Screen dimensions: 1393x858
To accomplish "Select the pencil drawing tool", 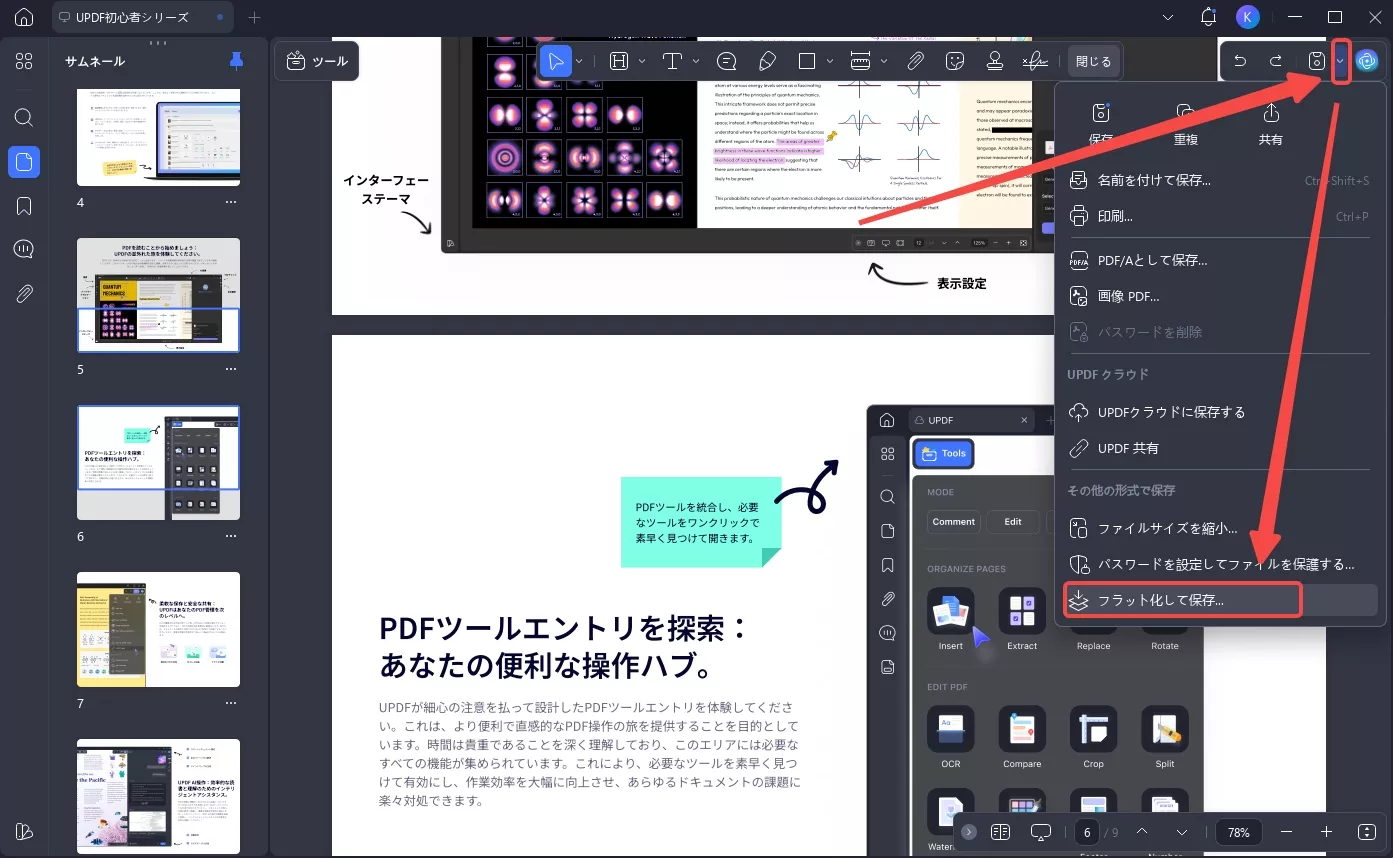I will 768,61.
